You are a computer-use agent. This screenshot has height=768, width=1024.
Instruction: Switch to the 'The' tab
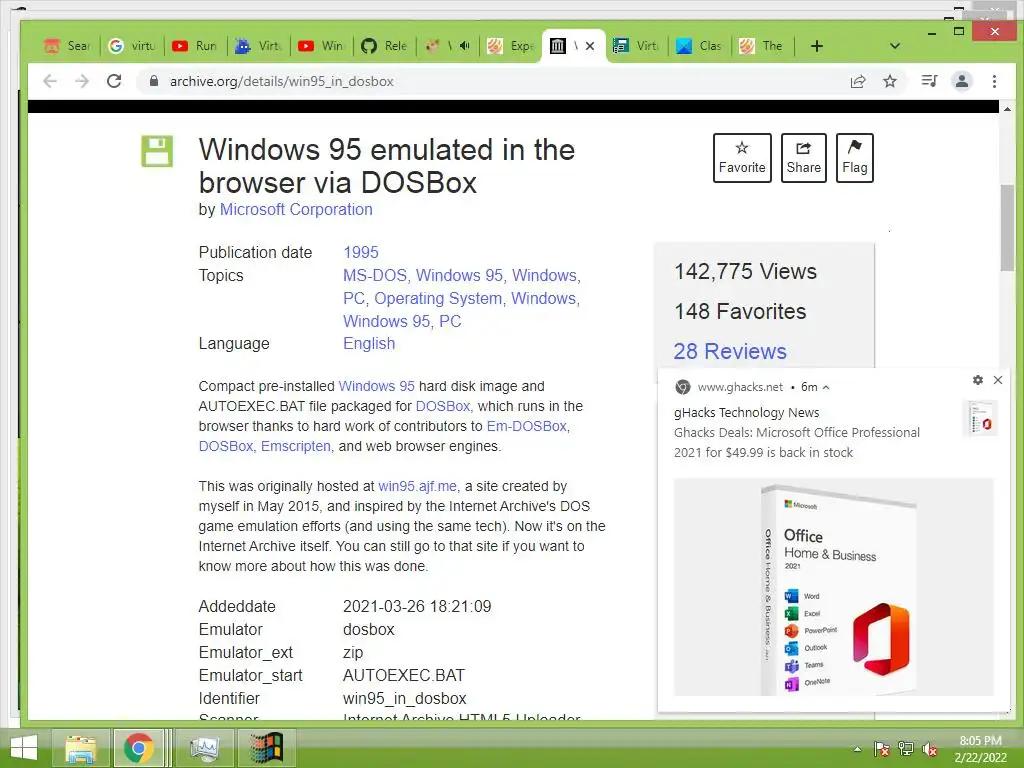pyautogui.click(x=762, y=46)
